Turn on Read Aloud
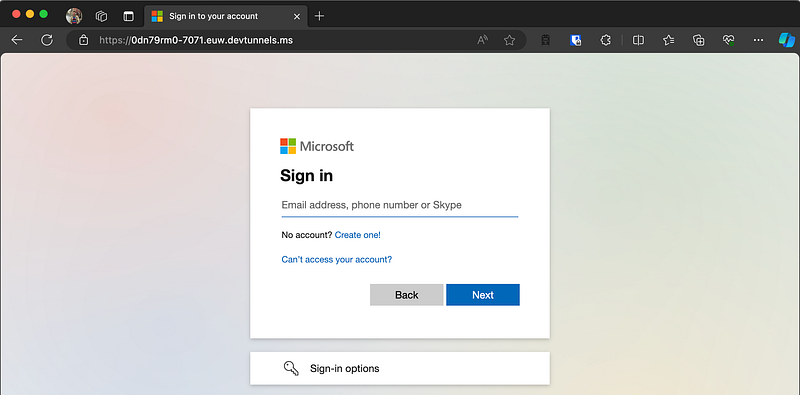This screenshot has height=395, width=800. tap(482, 40)
